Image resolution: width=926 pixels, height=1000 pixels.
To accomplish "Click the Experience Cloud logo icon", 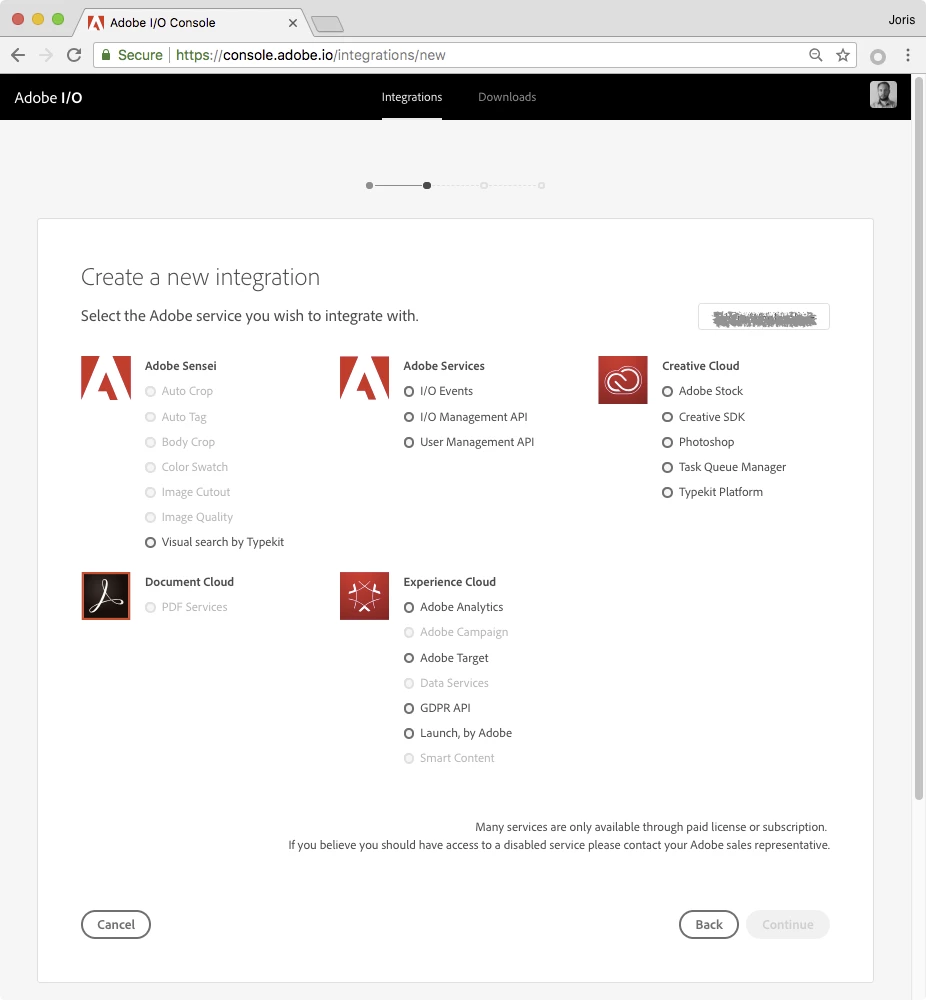I will click(364, 596).
